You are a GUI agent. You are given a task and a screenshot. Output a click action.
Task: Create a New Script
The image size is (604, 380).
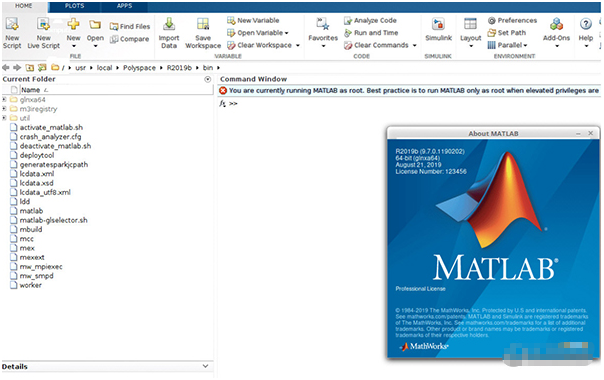coord(12,33)
